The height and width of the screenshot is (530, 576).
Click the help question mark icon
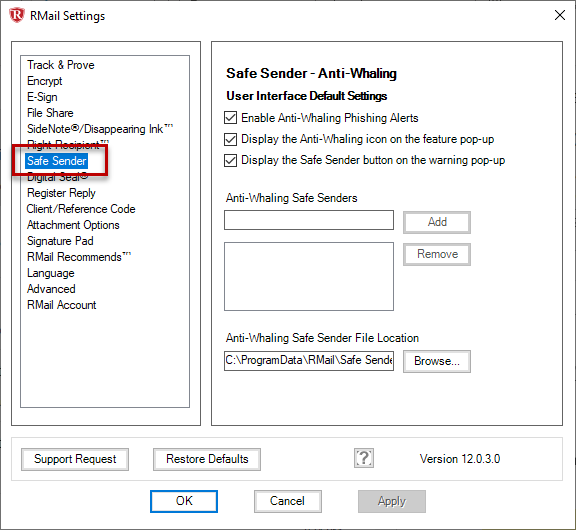click(364, 458)
